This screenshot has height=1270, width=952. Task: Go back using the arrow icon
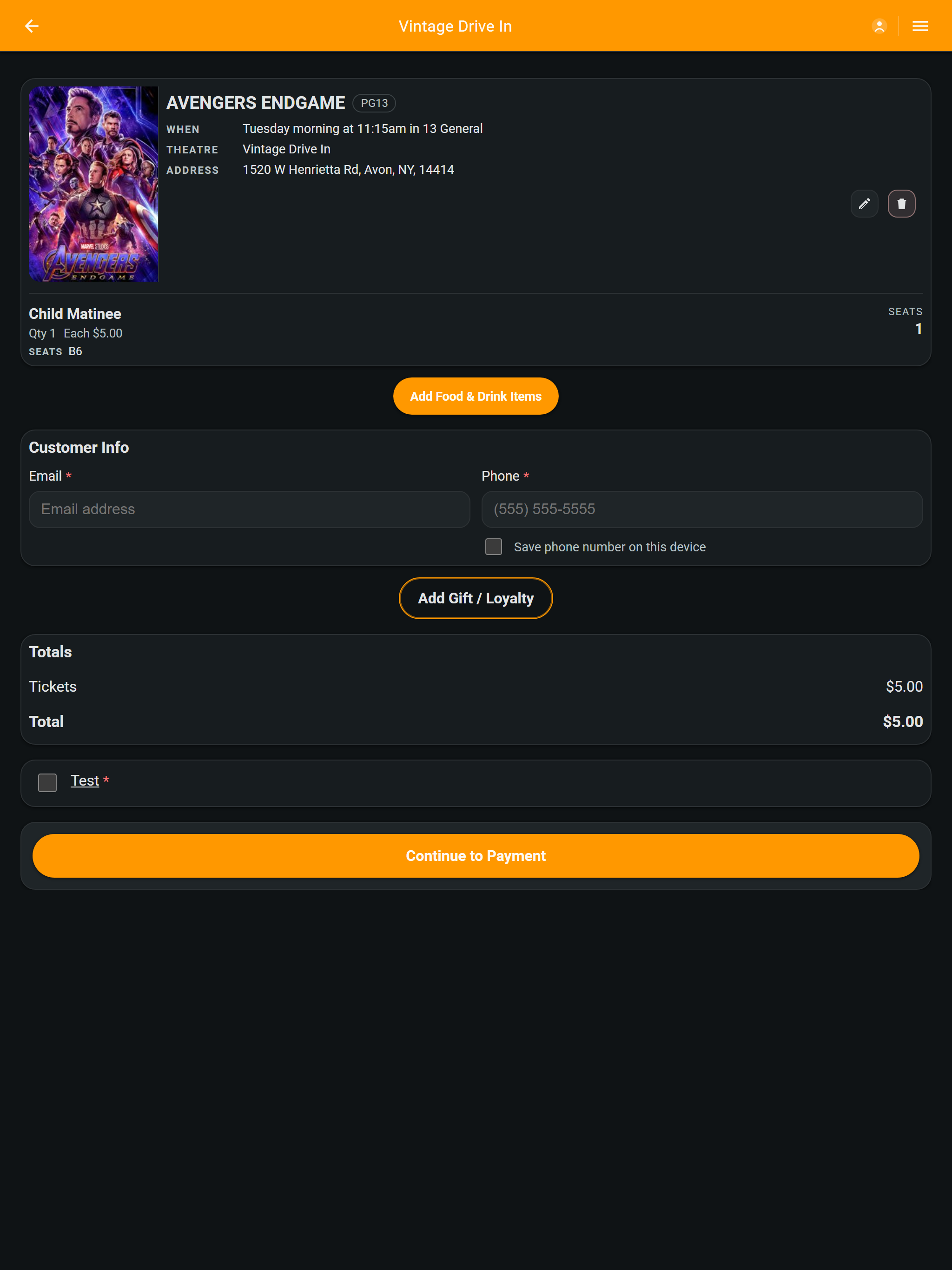[32, 26]
